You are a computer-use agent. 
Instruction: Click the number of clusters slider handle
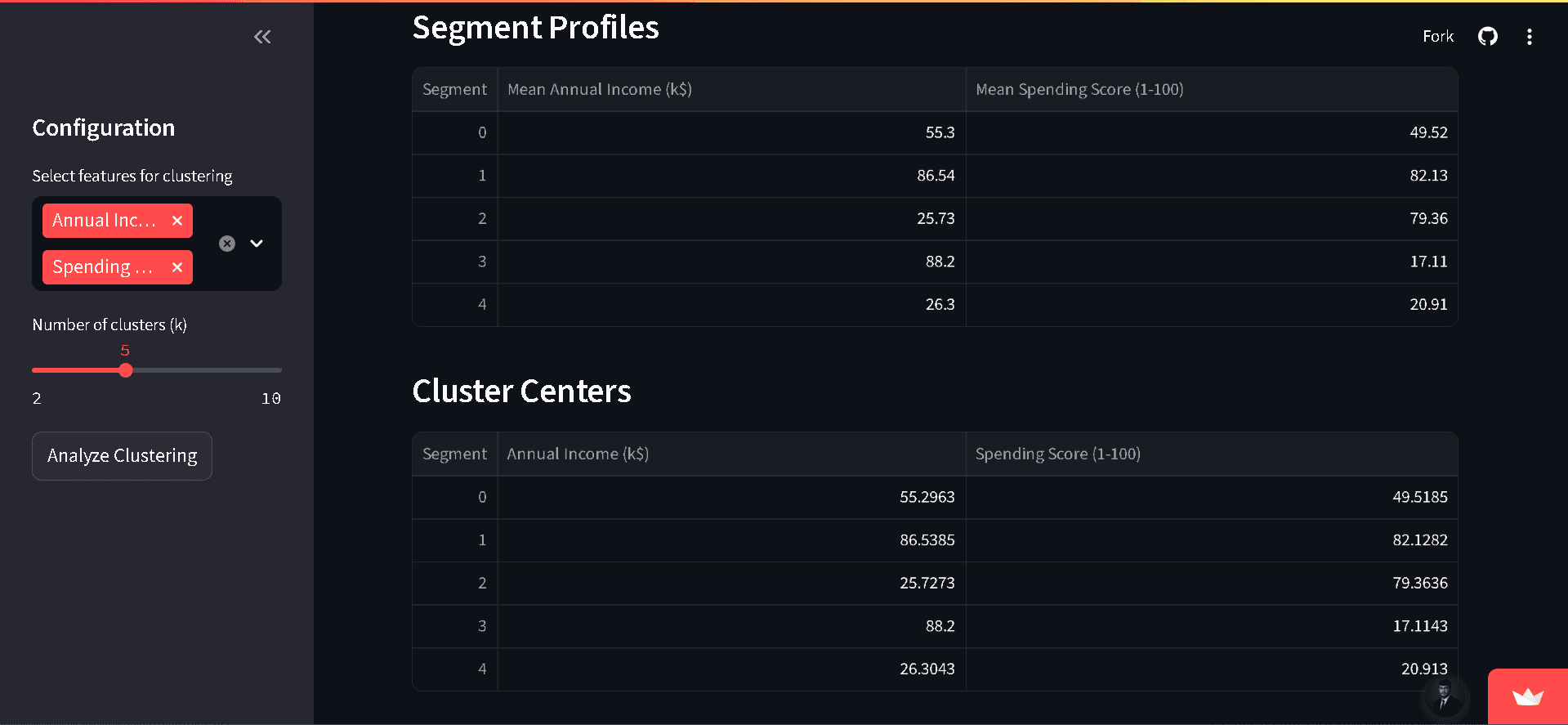(125, 370)
